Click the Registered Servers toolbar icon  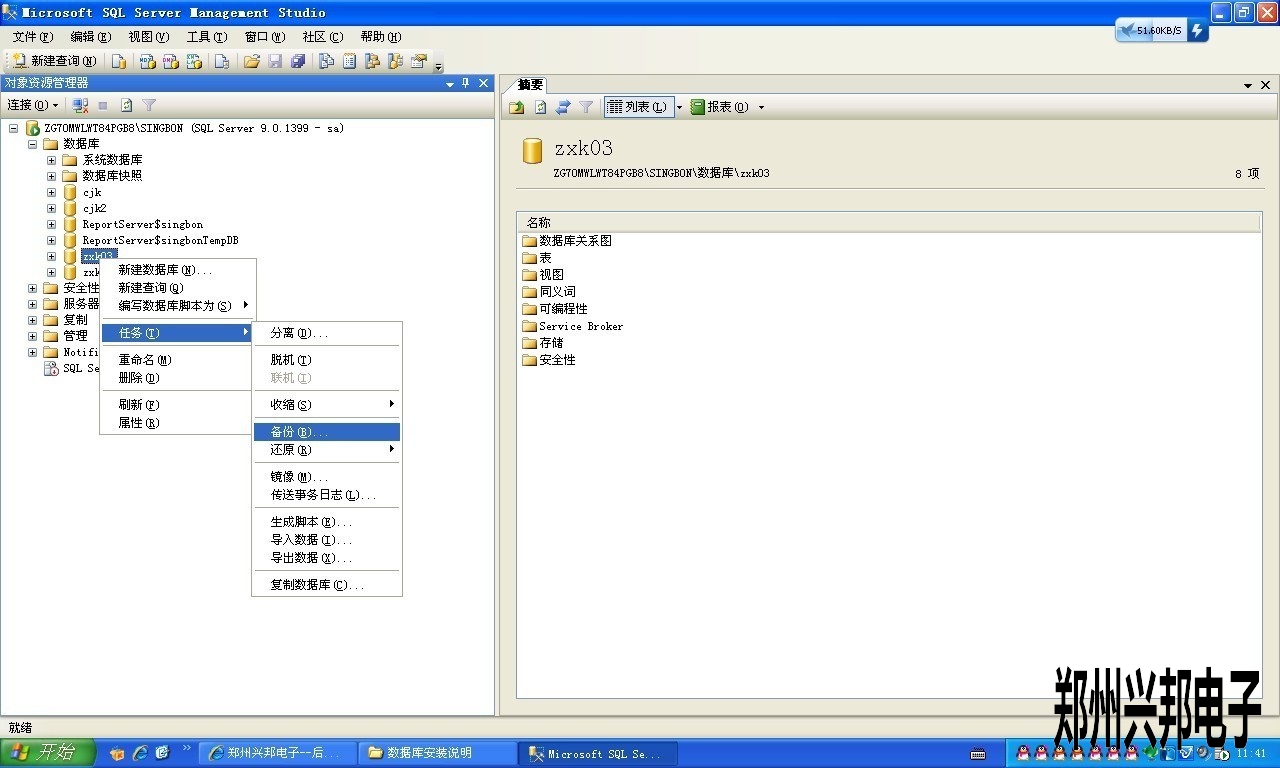326,61
